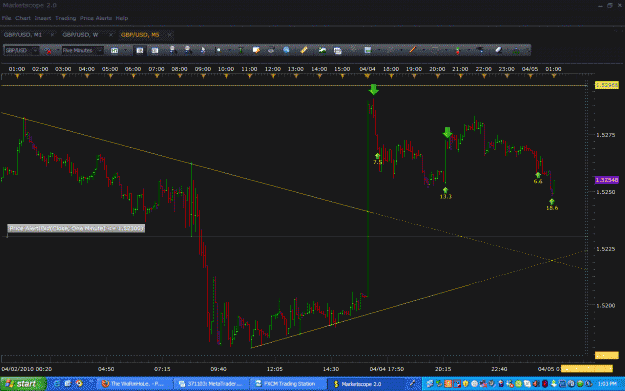Click the stacked windows toolbar icon
Screen dimensions: 625x391
pos(338,51)
